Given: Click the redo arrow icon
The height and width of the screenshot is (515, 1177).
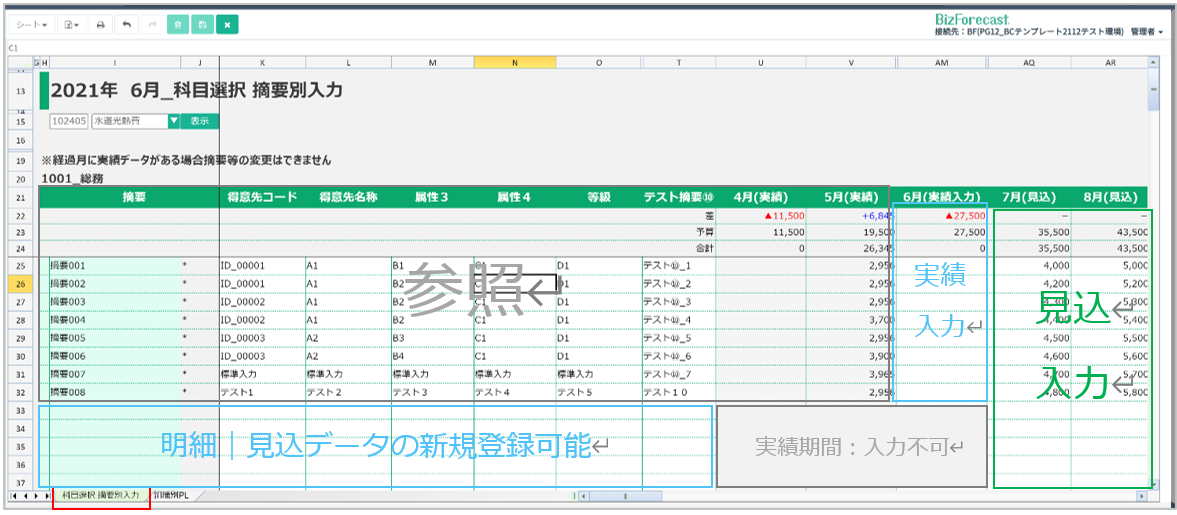Looking at the screenshot, I should click(x=151, y=24).
